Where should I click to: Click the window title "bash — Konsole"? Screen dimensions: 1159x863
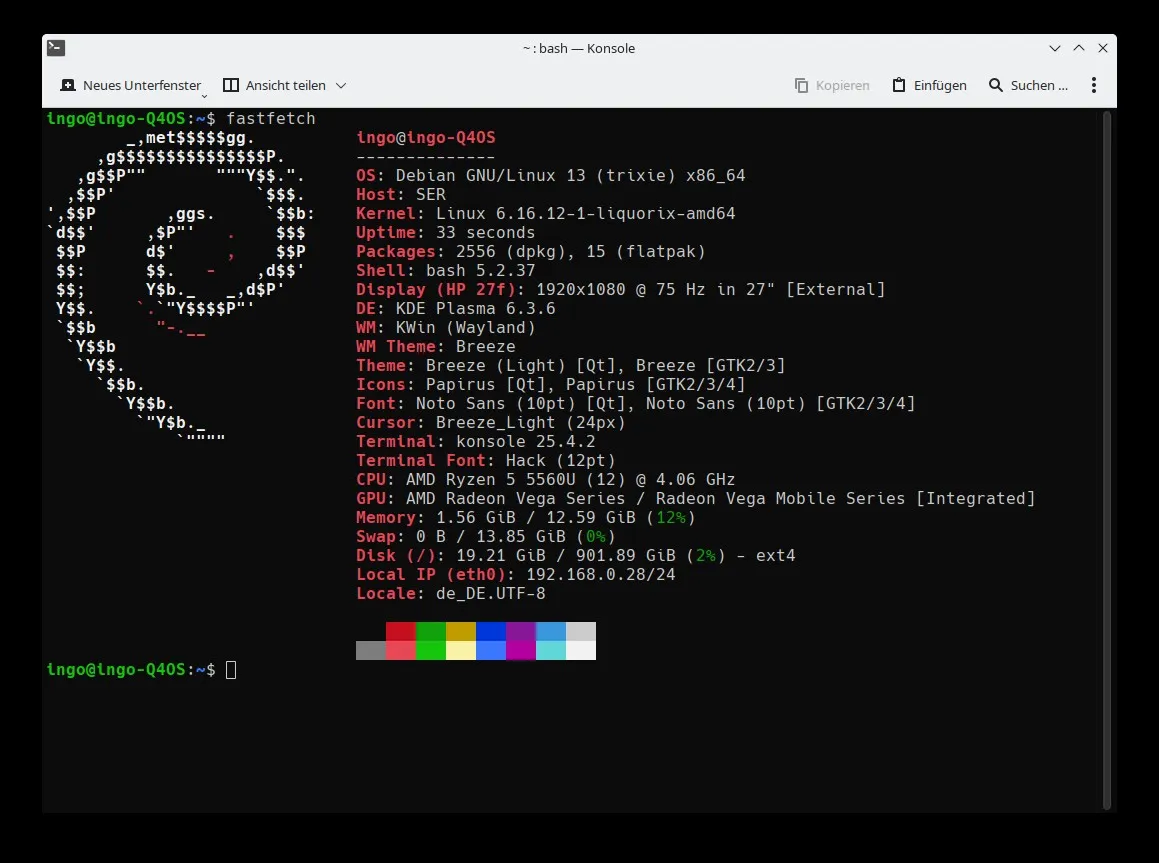579,48
